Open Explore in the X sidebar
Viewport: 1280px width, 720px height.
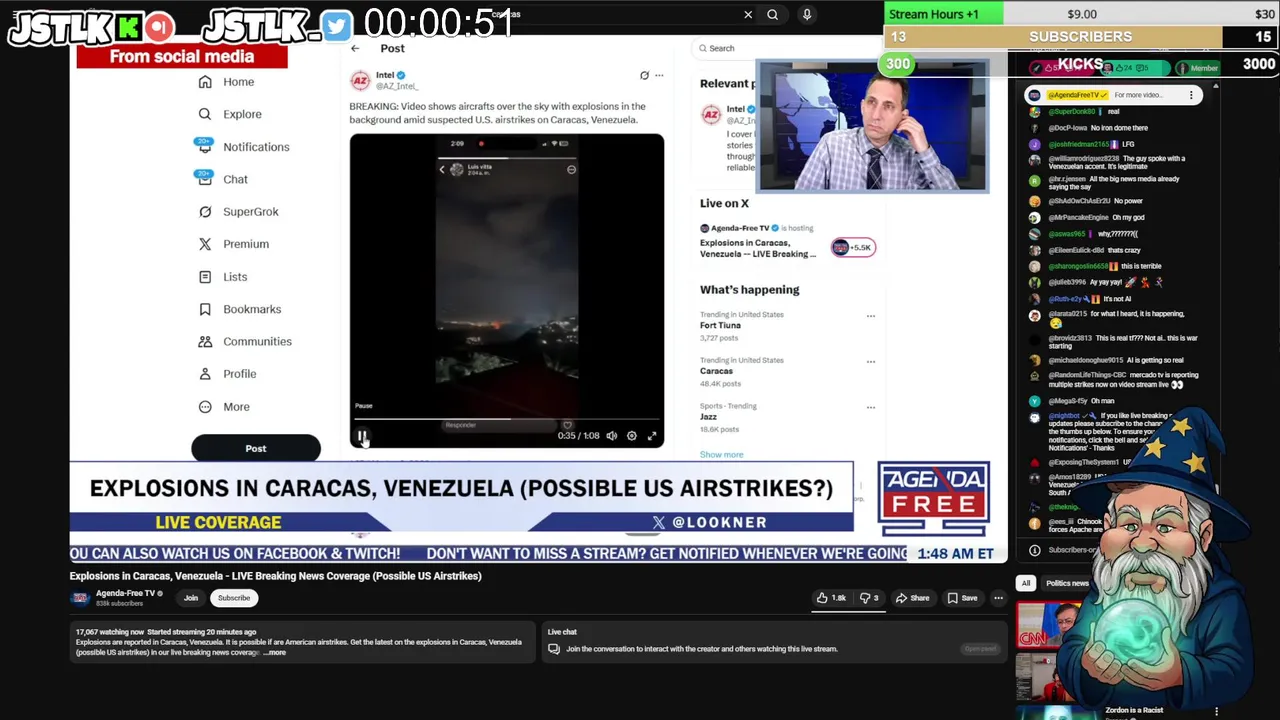tap(230, 114)
